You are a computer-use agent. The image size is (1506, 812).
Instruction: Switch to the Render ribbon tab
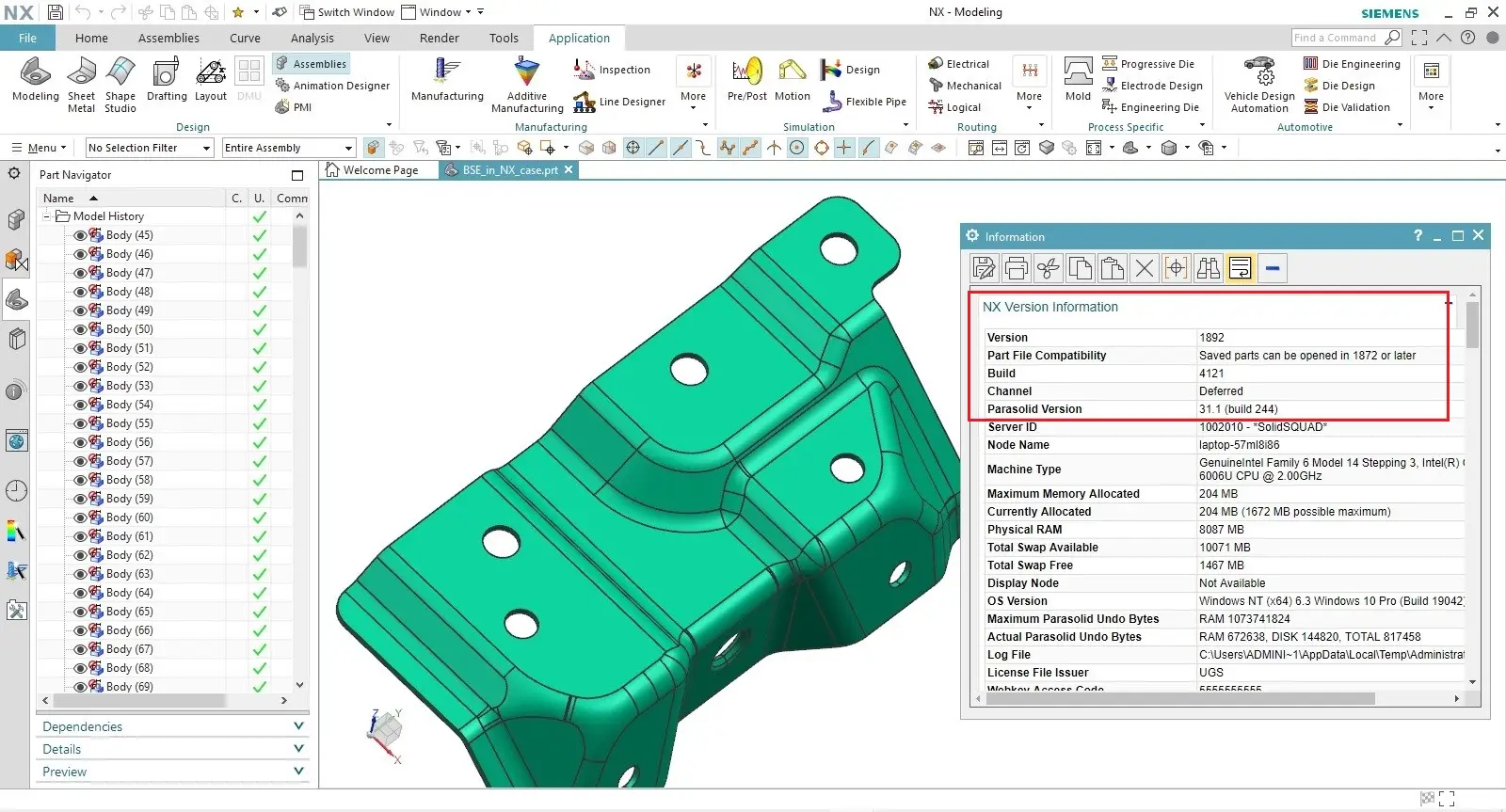440,38
